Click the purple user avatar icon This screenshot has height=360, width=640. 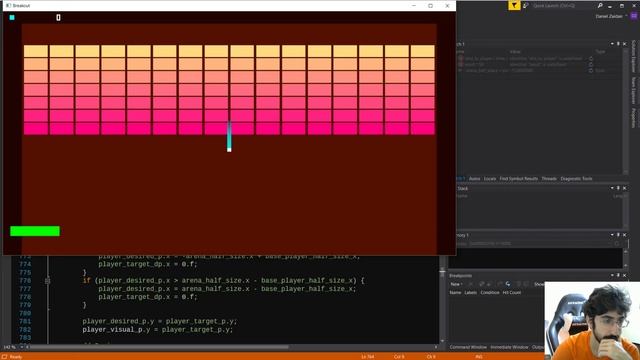634,16
